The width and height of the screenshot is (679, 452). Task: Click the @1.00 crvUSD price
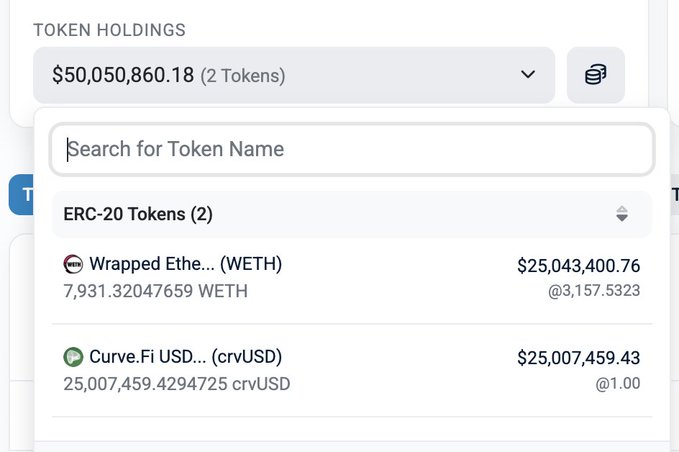coord(620,383)
